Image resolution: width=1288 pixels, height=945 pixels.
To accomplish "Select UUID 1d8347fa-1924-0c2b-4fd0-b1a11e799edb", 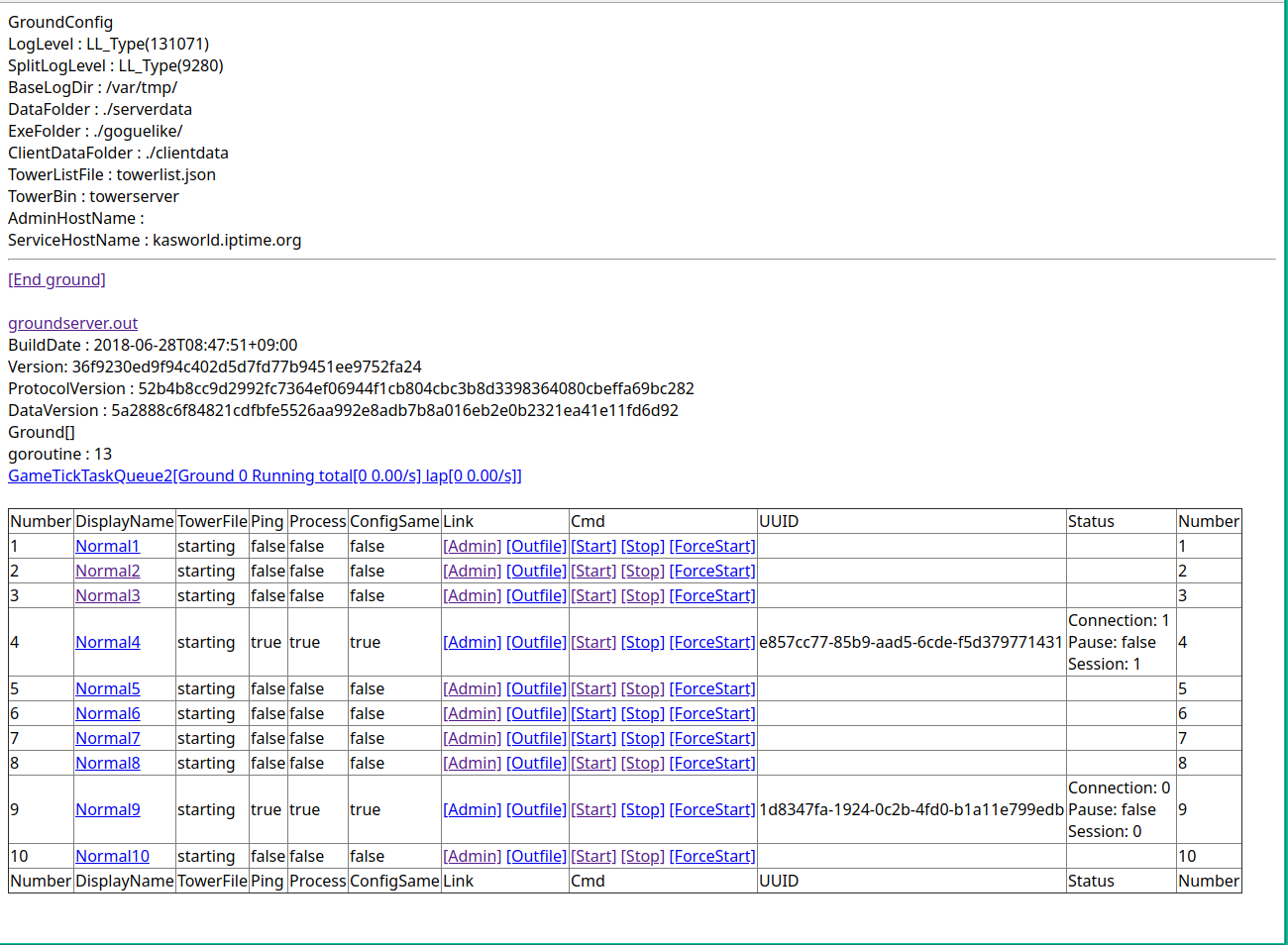I will tap(912, 809).
